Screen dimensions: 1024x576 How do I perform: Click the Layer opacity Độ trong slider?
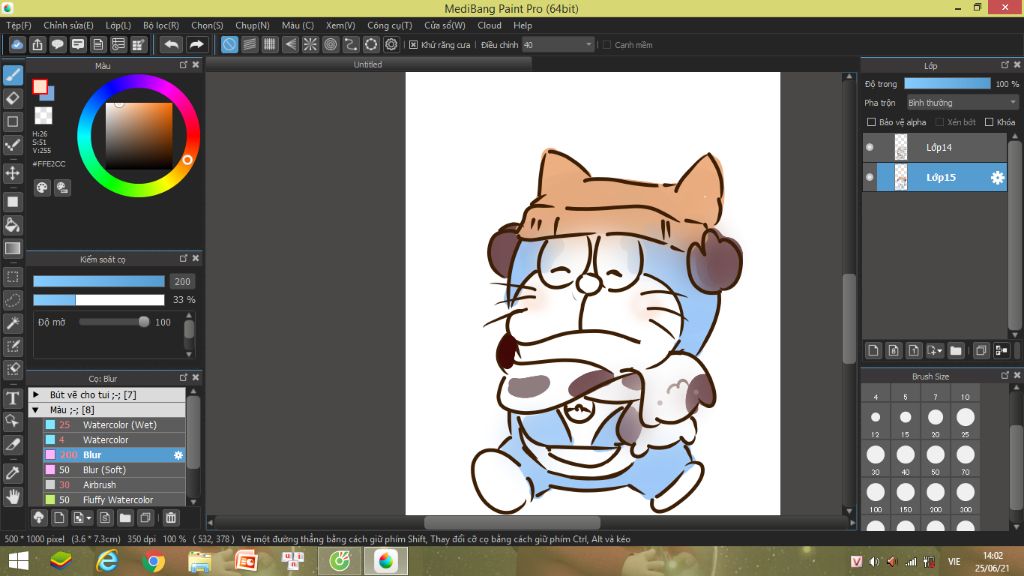[x=947, y=84]
